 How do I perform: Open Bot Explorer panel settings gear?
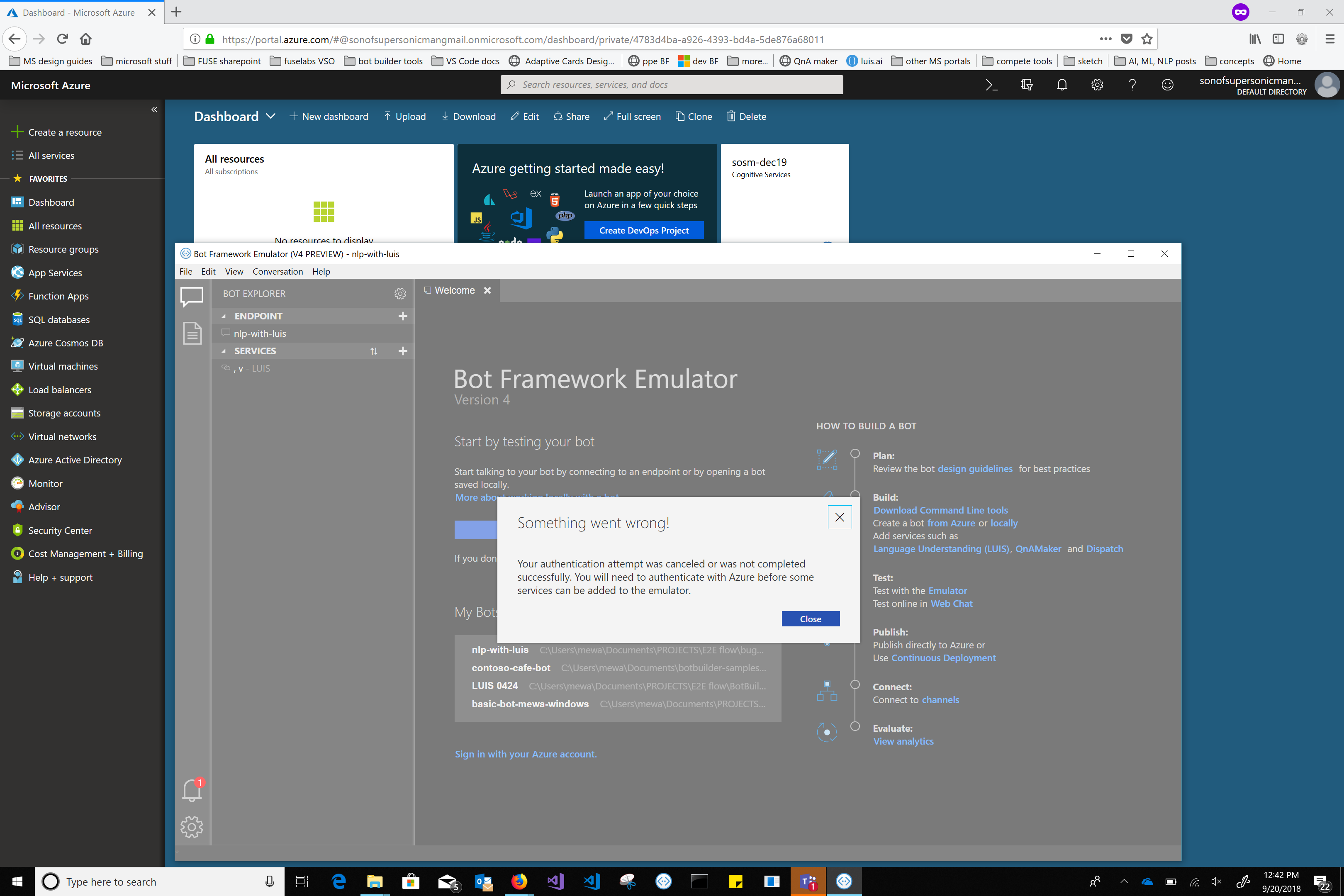coord(400,294)
